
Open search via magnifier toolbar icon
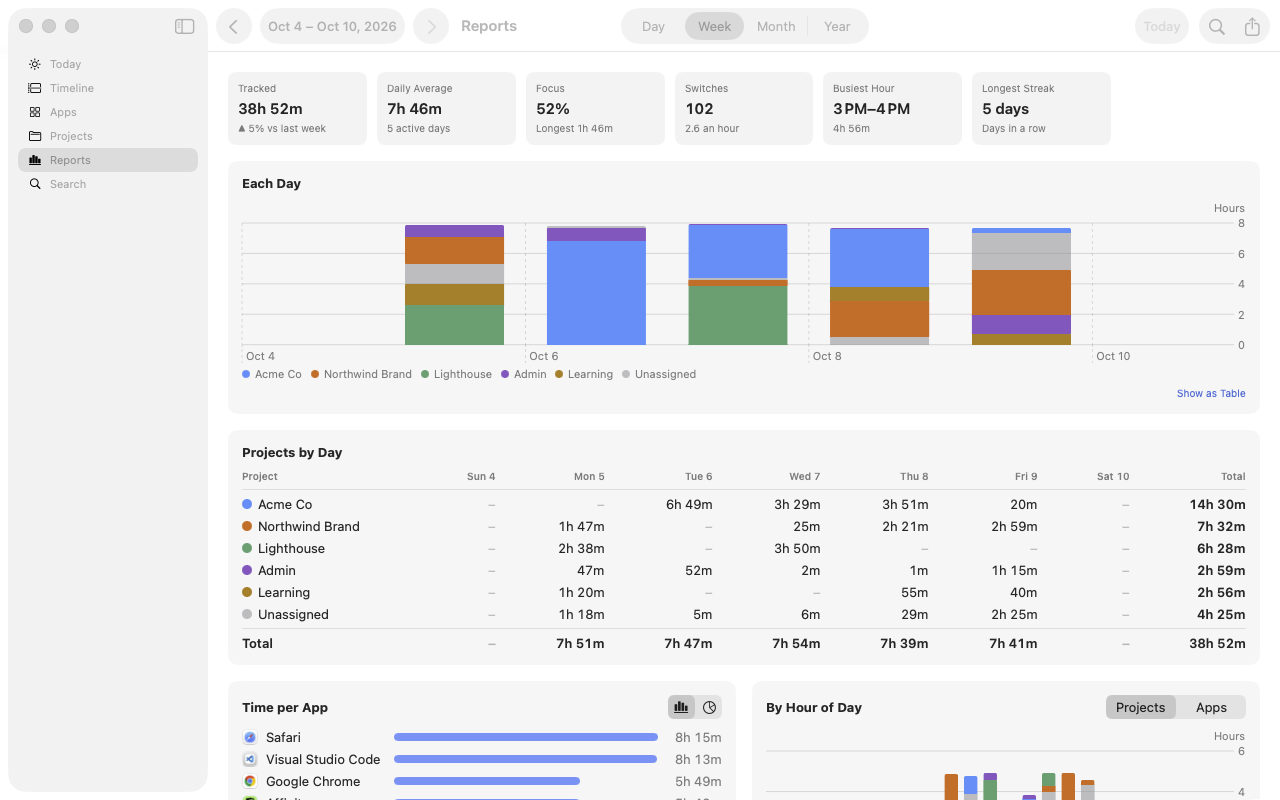click(x=1217, y=27)
